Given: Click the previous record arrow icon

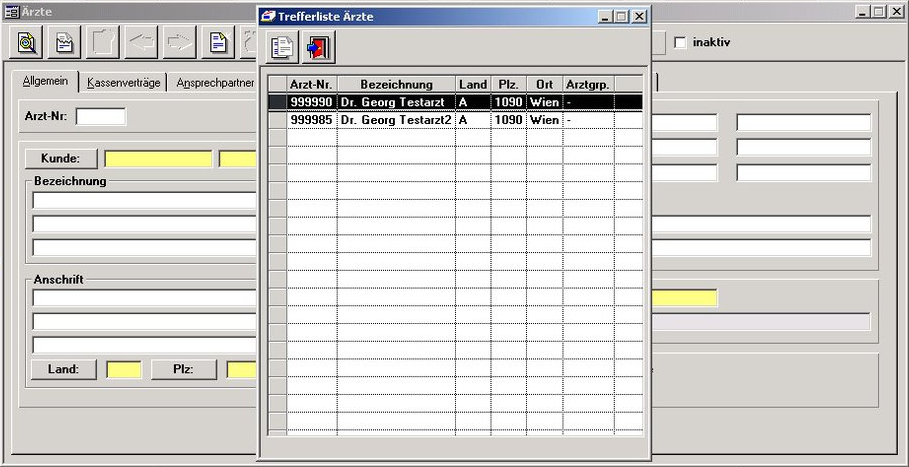Looking at the screenshot, I should click(x=141, y=43).
